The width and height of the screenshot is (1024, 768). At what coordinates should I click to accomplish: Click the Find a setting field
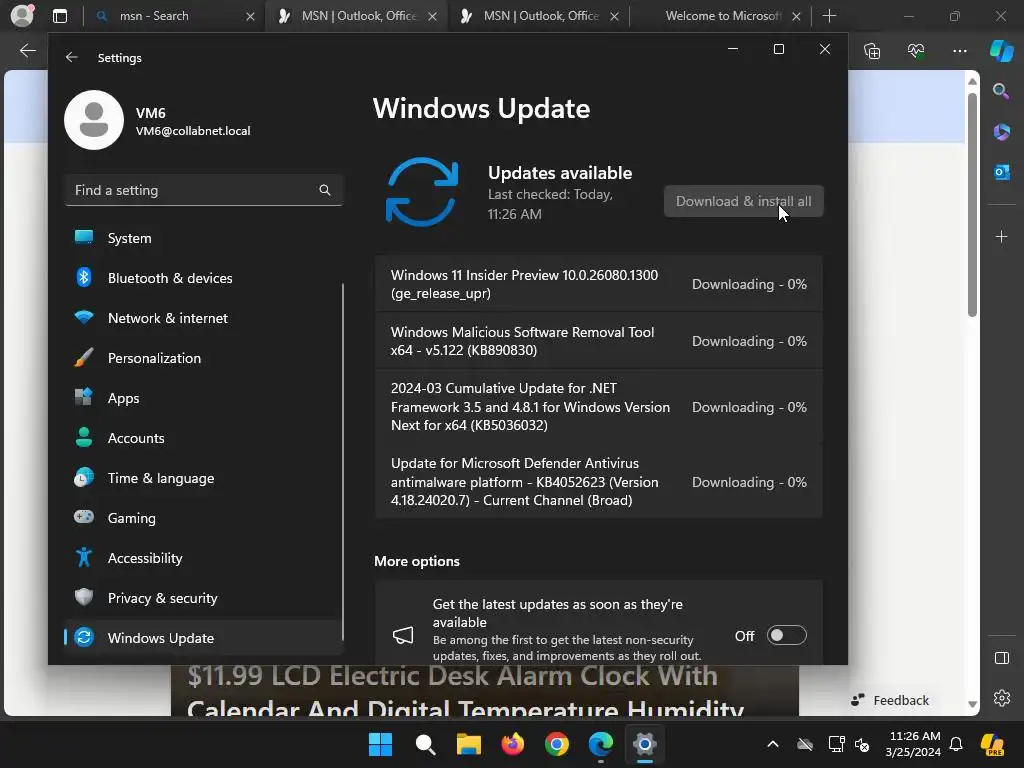pos(204,190)
